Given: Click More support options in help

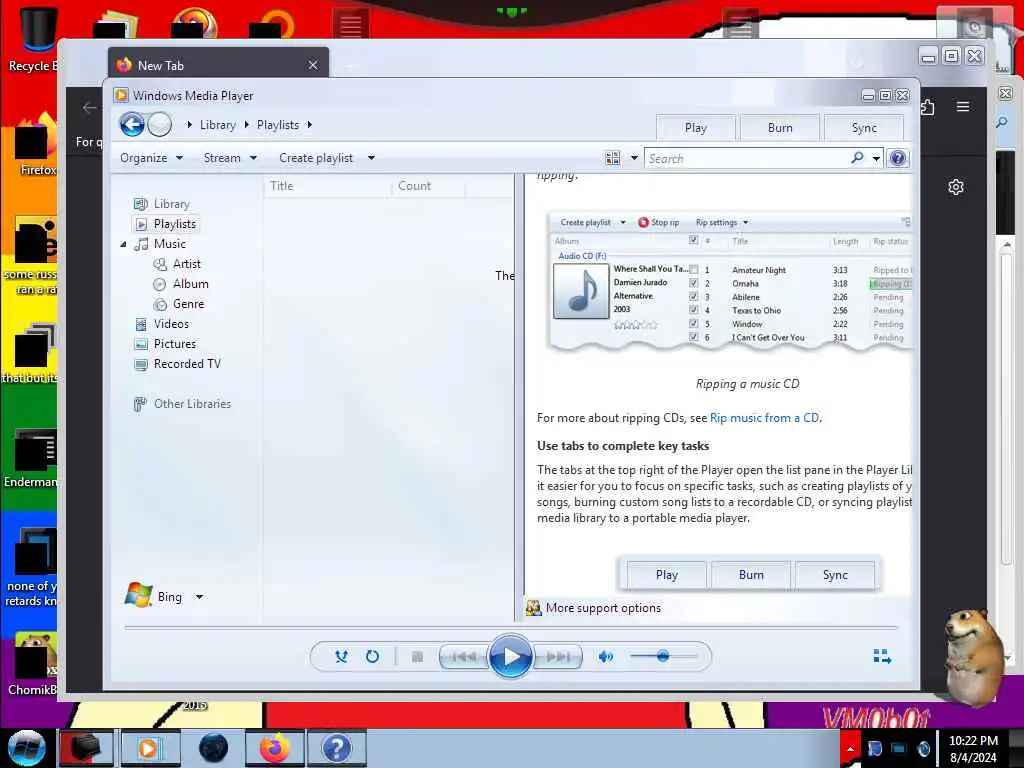Looking at the screenshot, I should (x=603, y=608).
